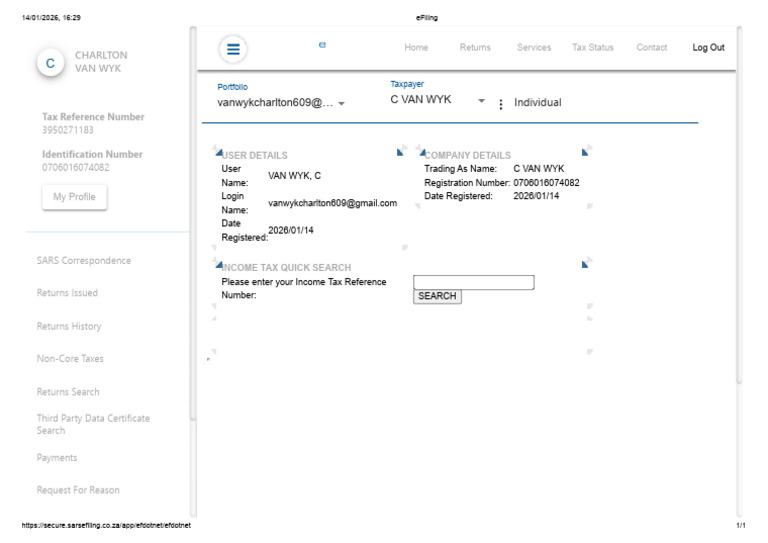Click the SEARCH button
The height and width of the screenshot is (543, 768).
437,296
